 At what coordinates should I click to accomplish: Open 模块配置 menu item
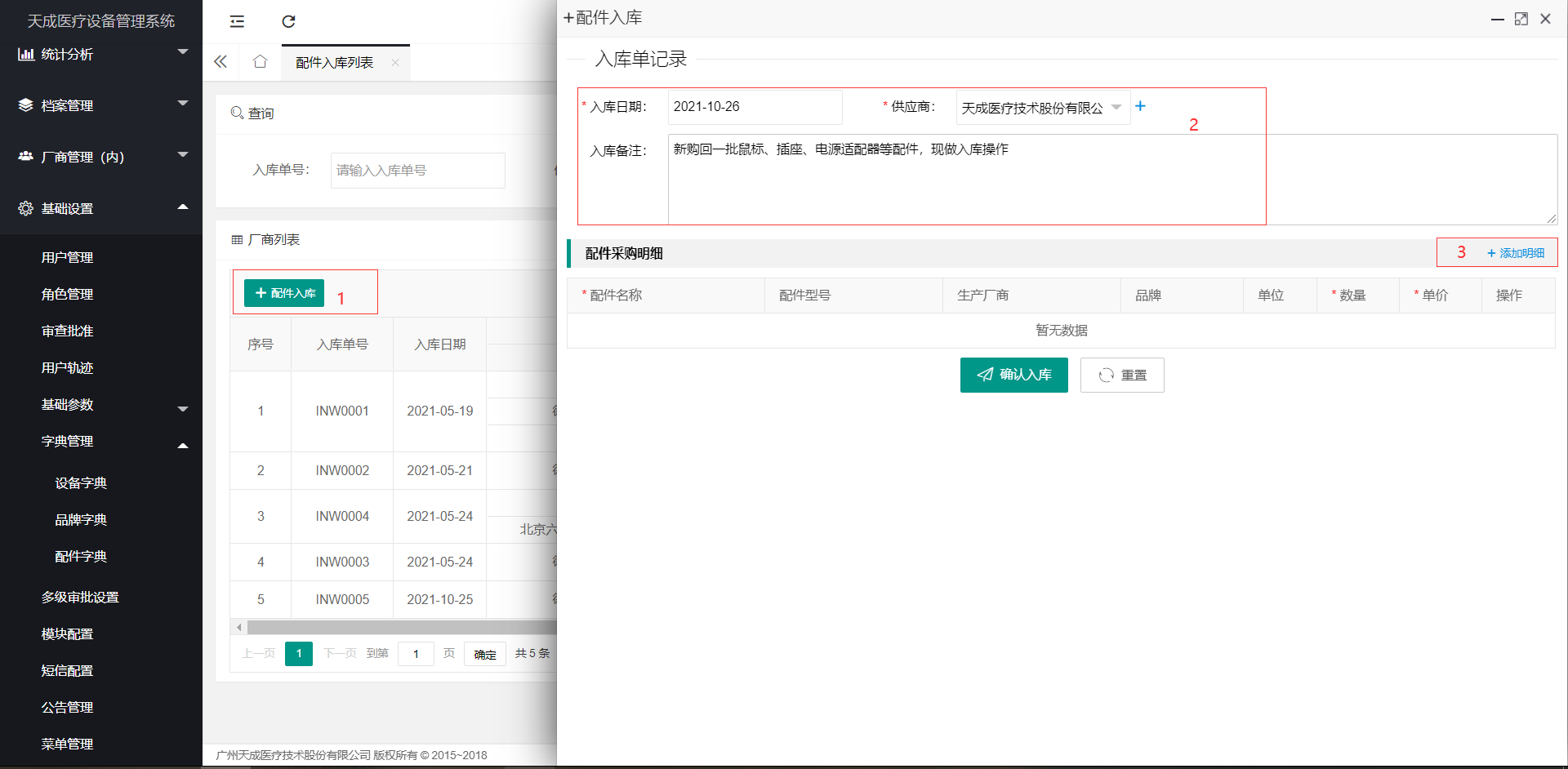68,633
